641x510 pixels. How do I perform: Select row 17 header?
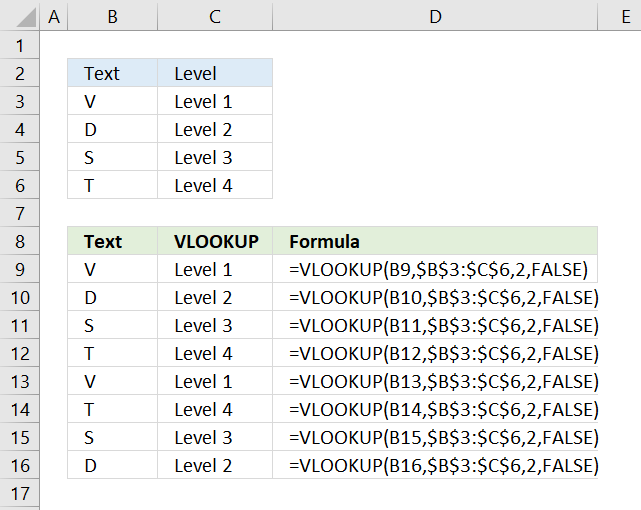[x=20, y=493]
